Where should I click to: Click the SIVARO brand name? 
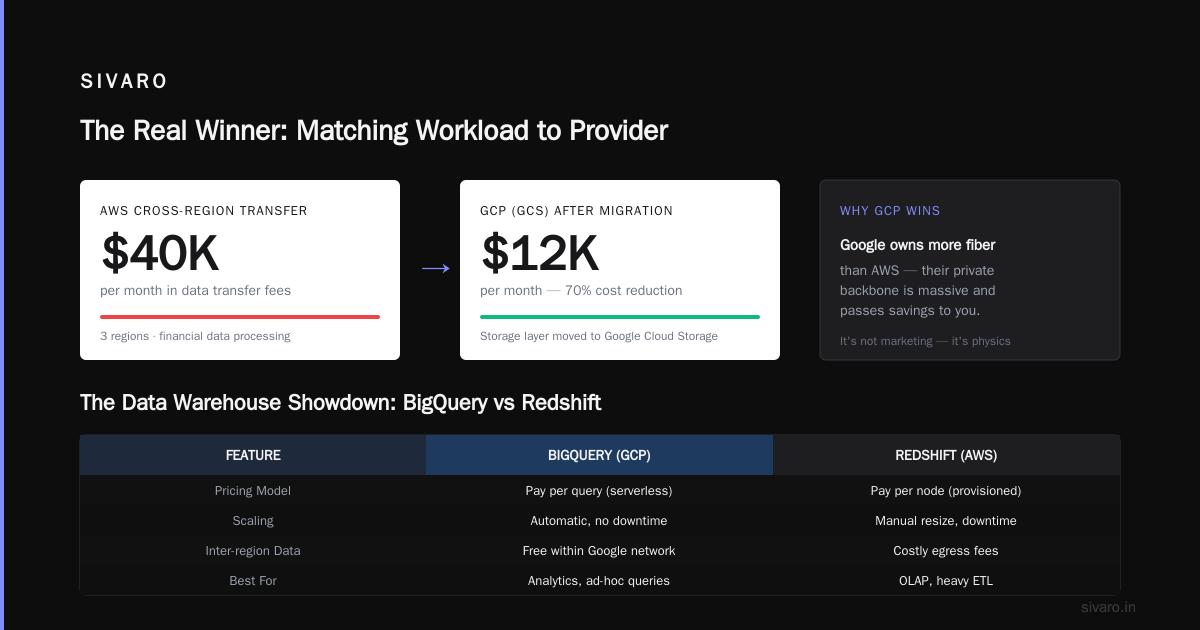coord(124,82)
